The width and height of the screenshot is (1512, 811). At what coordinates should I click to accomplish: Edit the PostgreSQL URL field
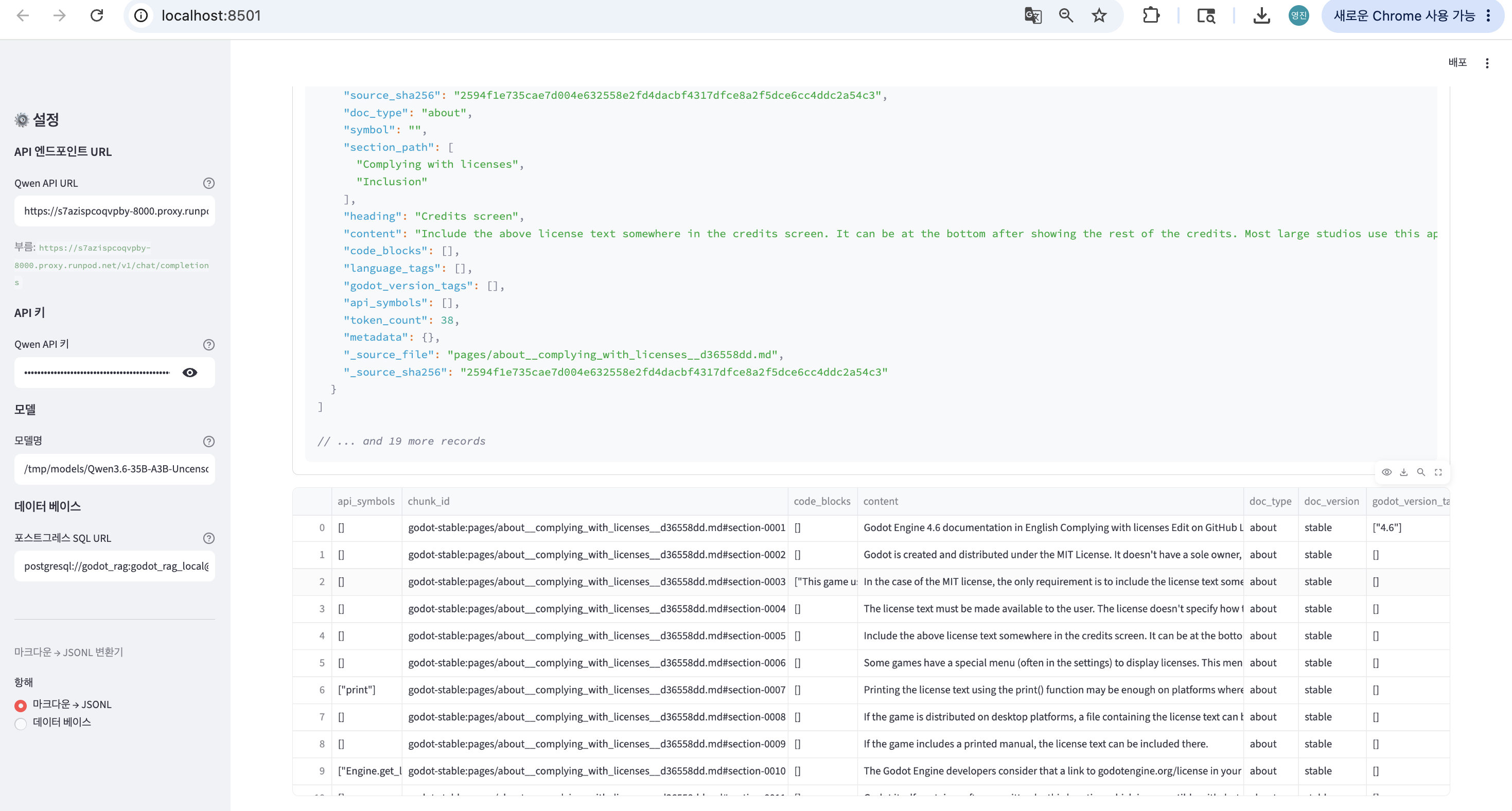pos(114,566)
